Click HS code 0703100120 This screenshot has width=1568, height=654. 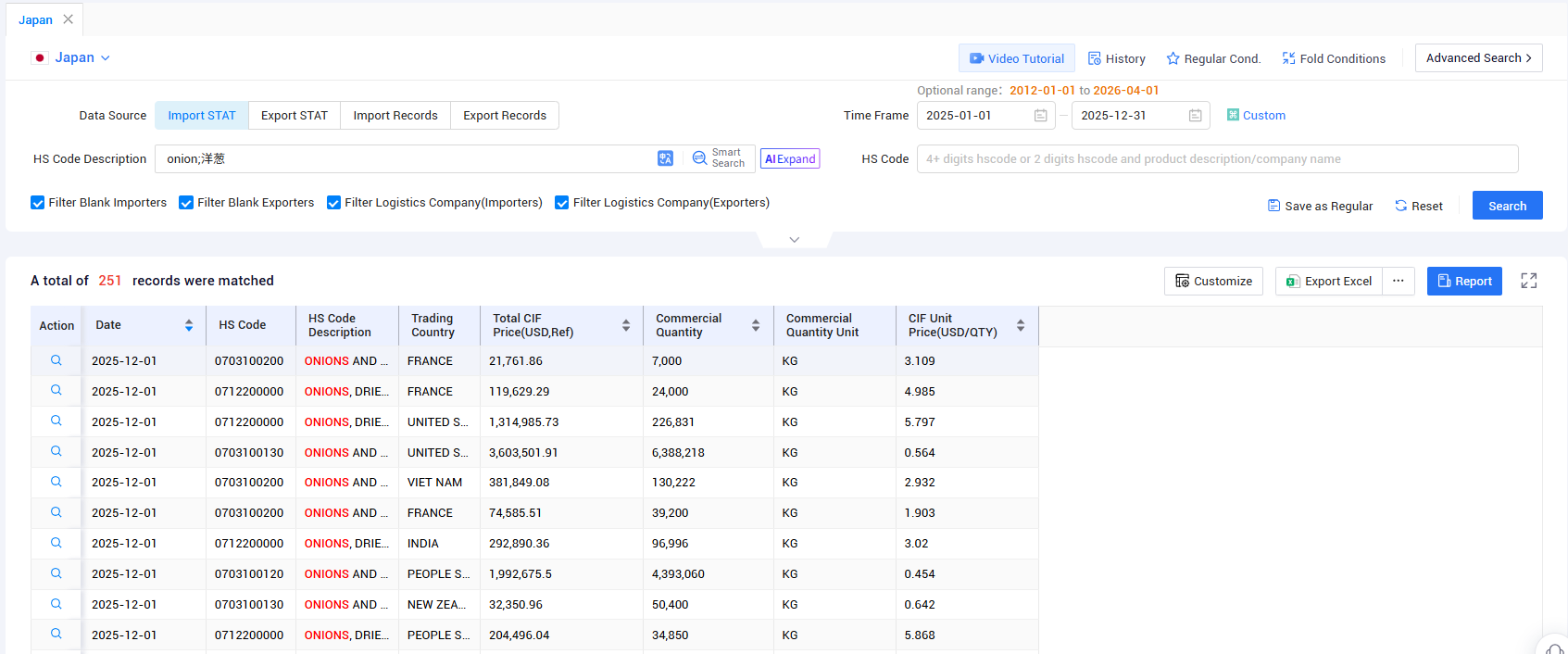pyautogui.click(x=249, y=573)
